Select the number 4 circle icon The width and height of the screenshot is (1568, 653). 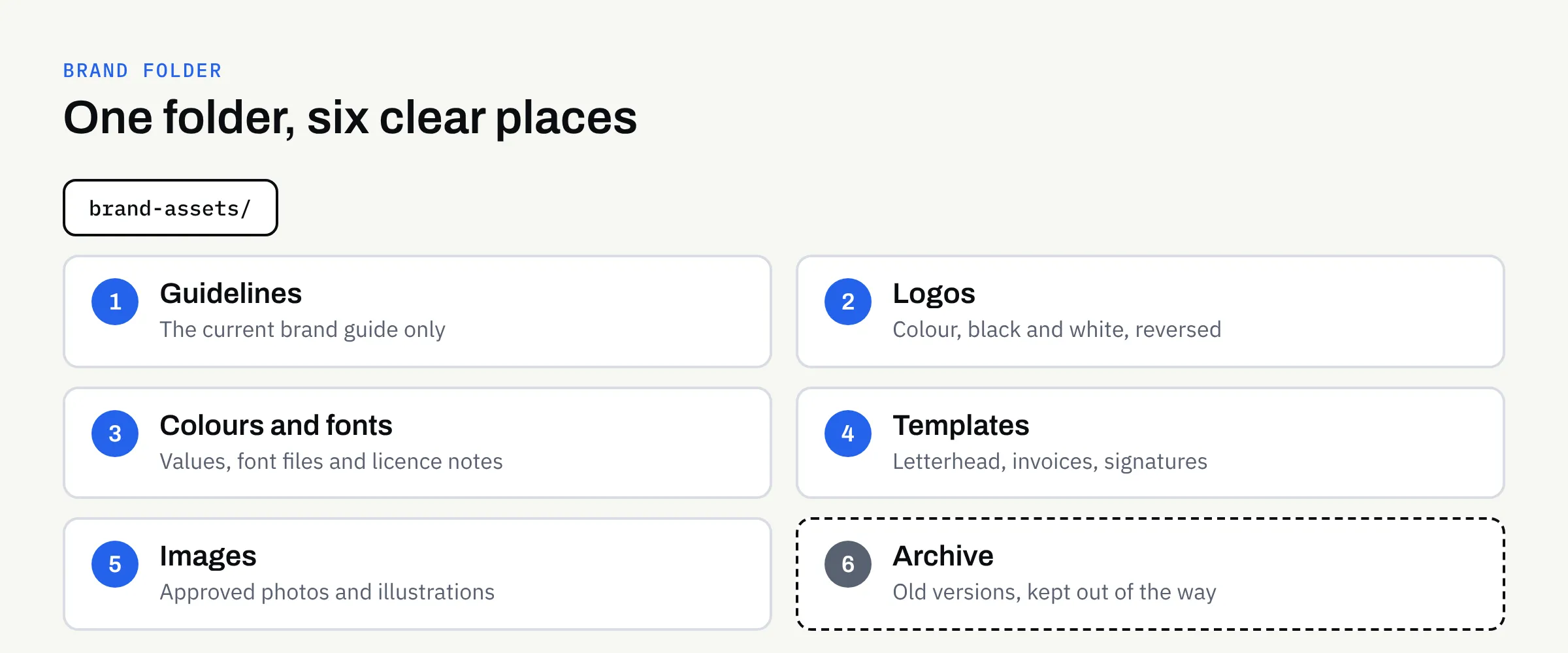pyautogui.click(x=848, y=434)
